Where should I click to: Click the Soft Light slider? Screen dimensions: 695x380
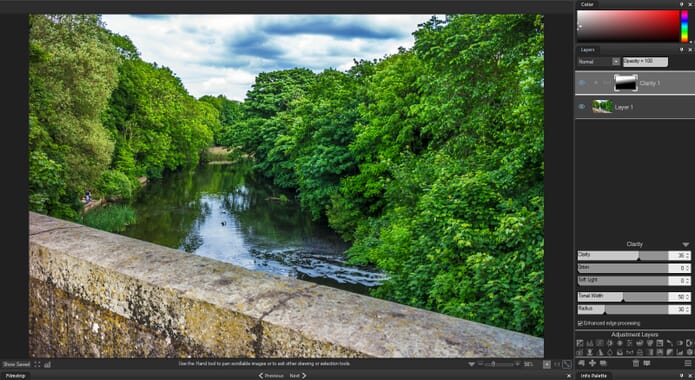click(623, 281)
